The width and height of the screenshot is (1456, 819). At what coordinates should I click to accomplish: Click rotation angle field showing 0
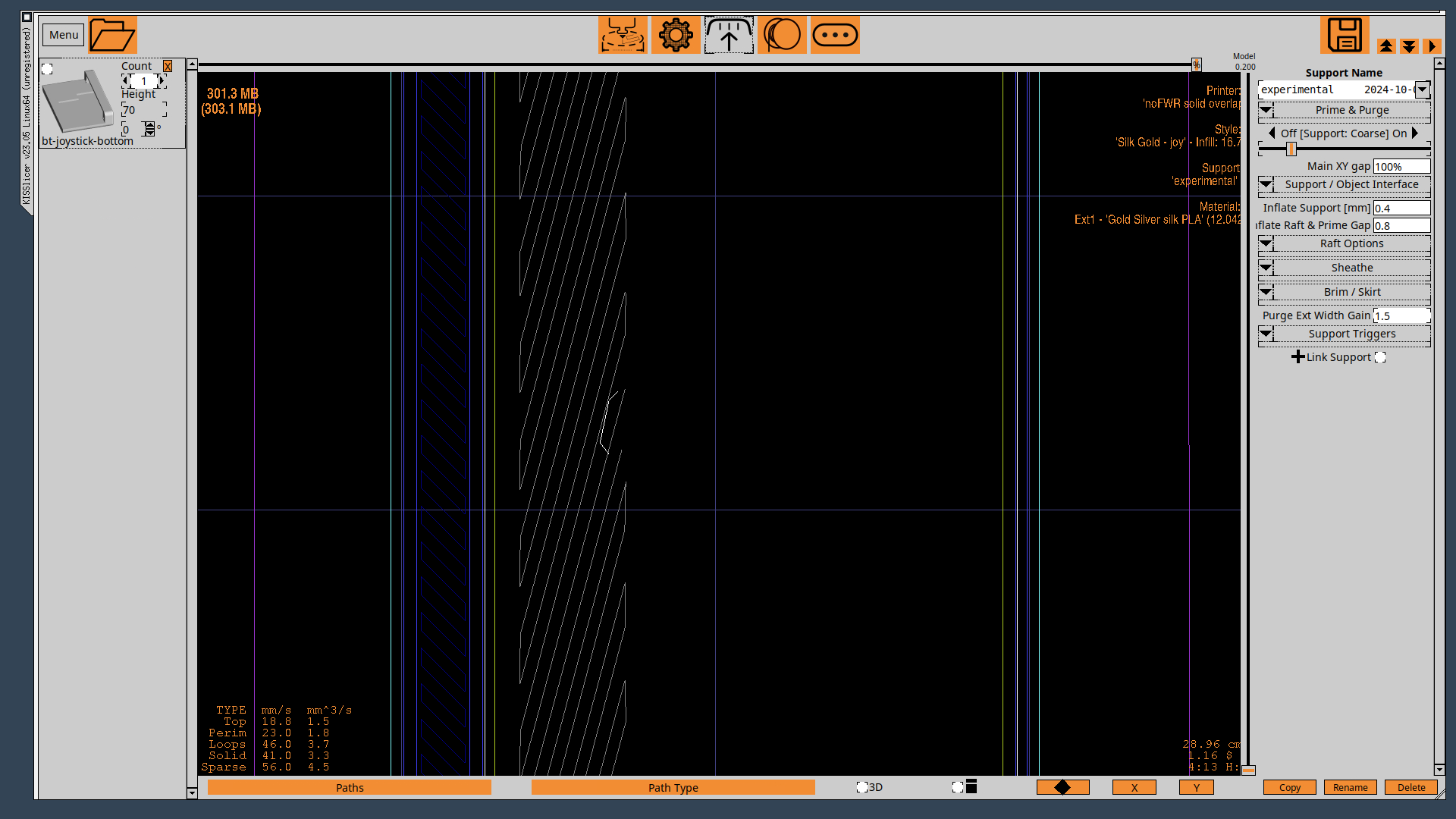click(131, 130)
